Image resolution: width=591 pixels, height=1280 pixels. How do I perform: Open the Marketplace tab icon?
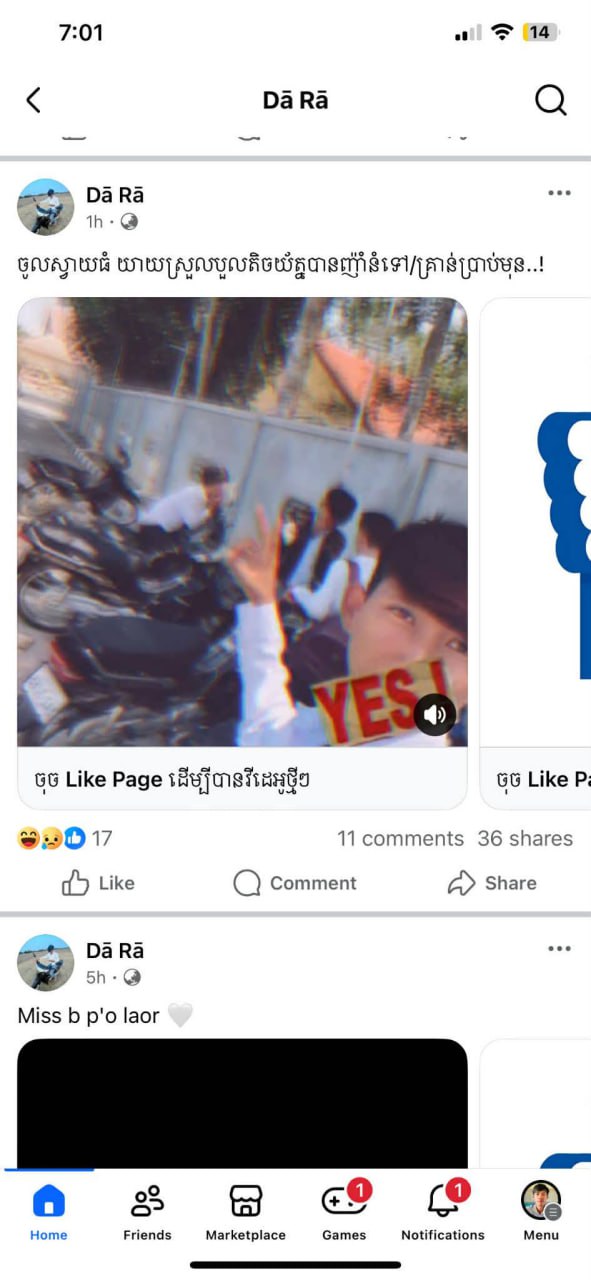pyautogui.click(x=245, y=1200)
